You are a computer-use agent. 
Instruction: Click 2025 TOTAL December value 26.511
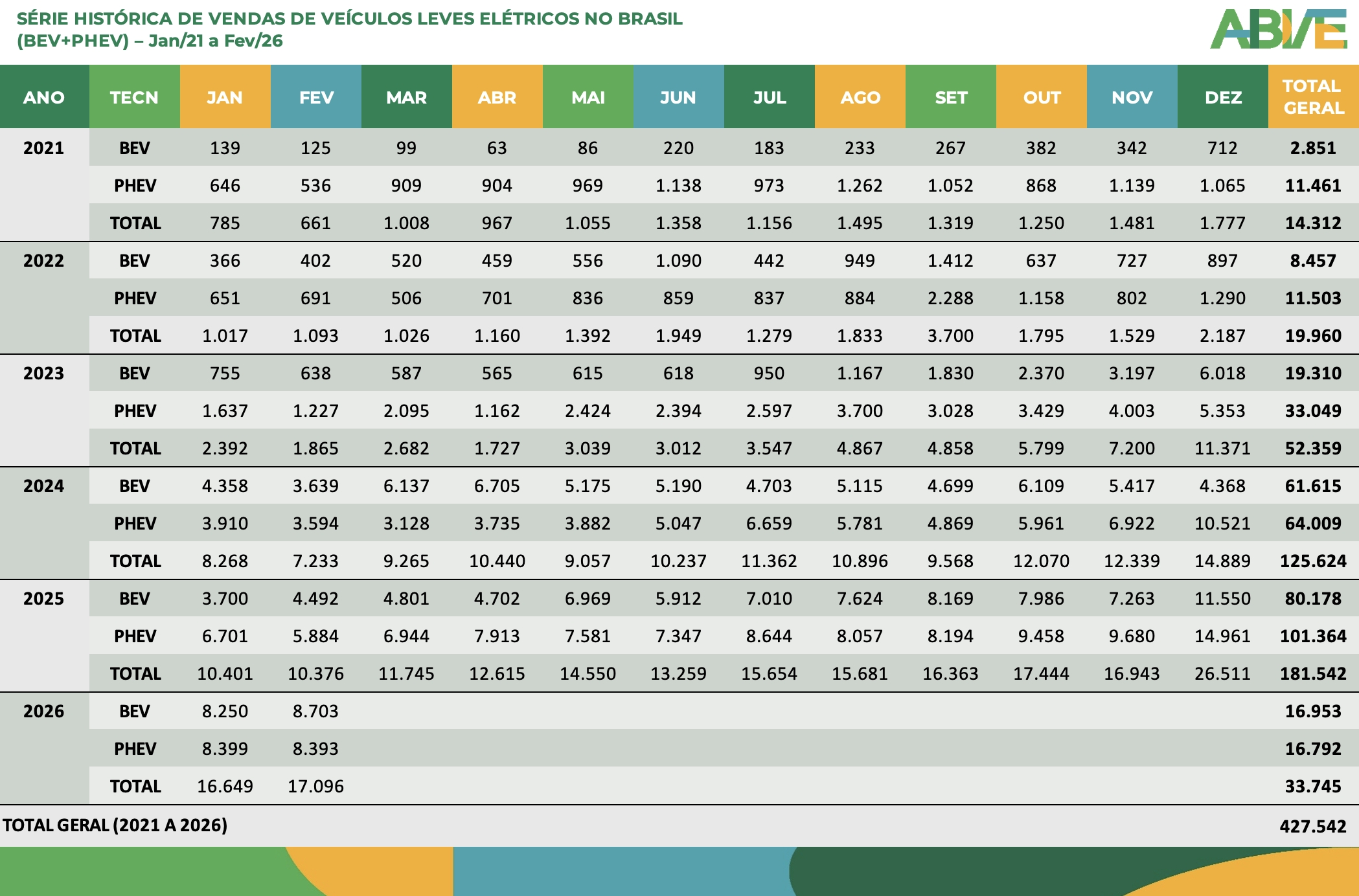(x=1222, y=674)
